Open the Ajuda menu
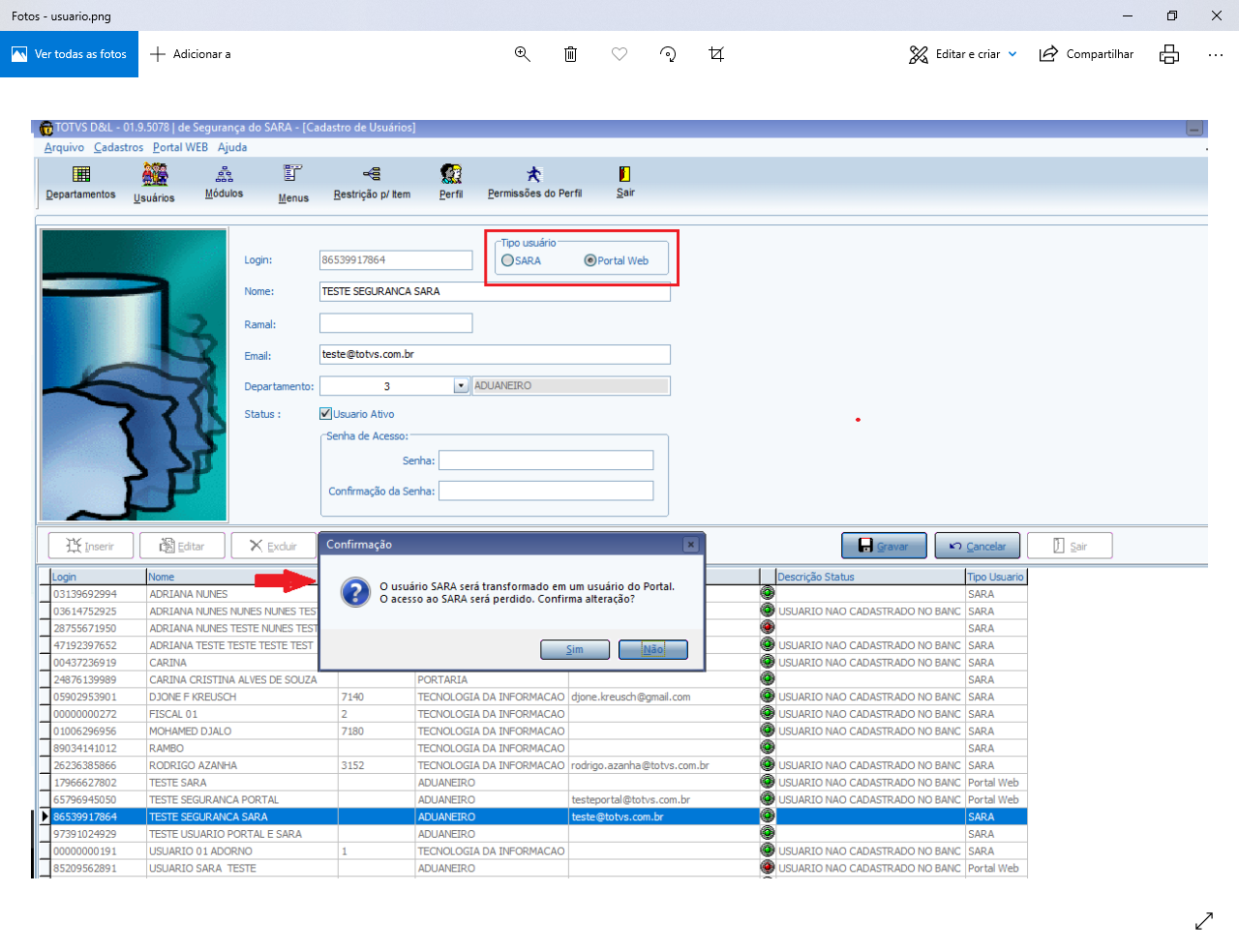Screen dimensions: 1239x952 pyautogui.click(x=232, y=147)
